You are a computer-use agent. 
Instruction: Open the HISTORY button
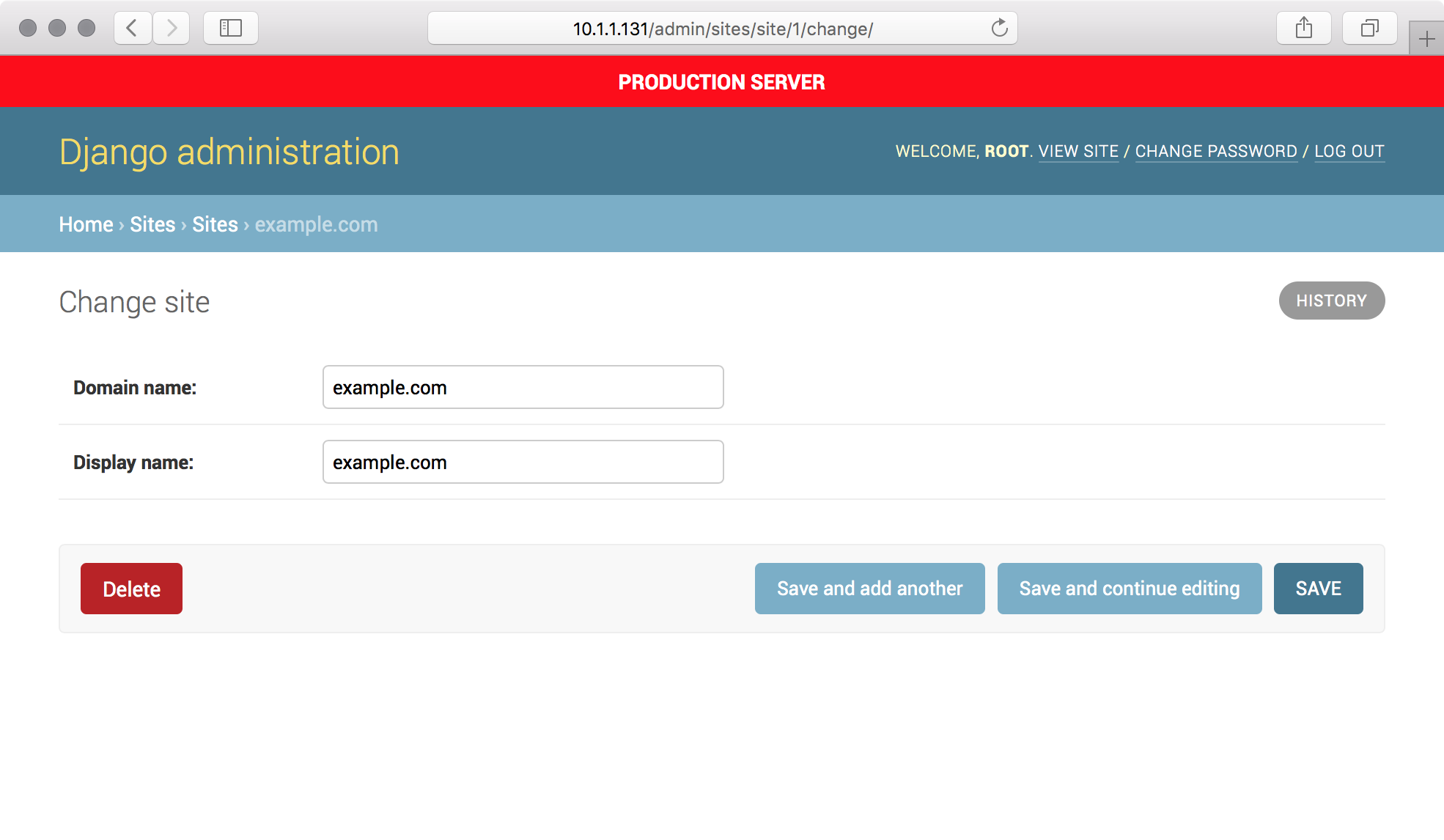(1331, 301)
